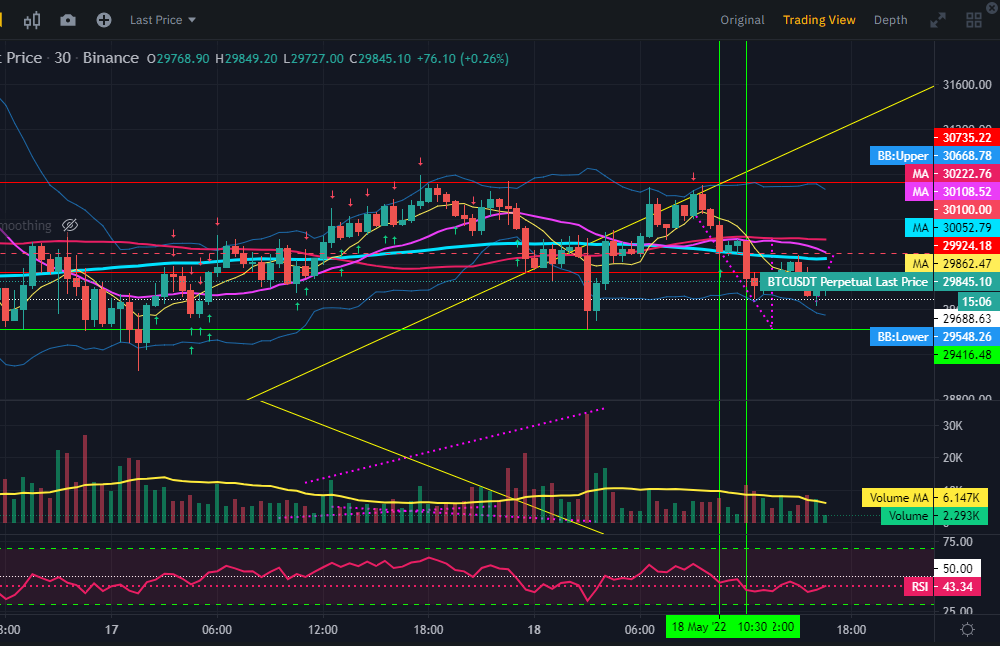Click the 31600.00 price axis label

pos(967,85)
